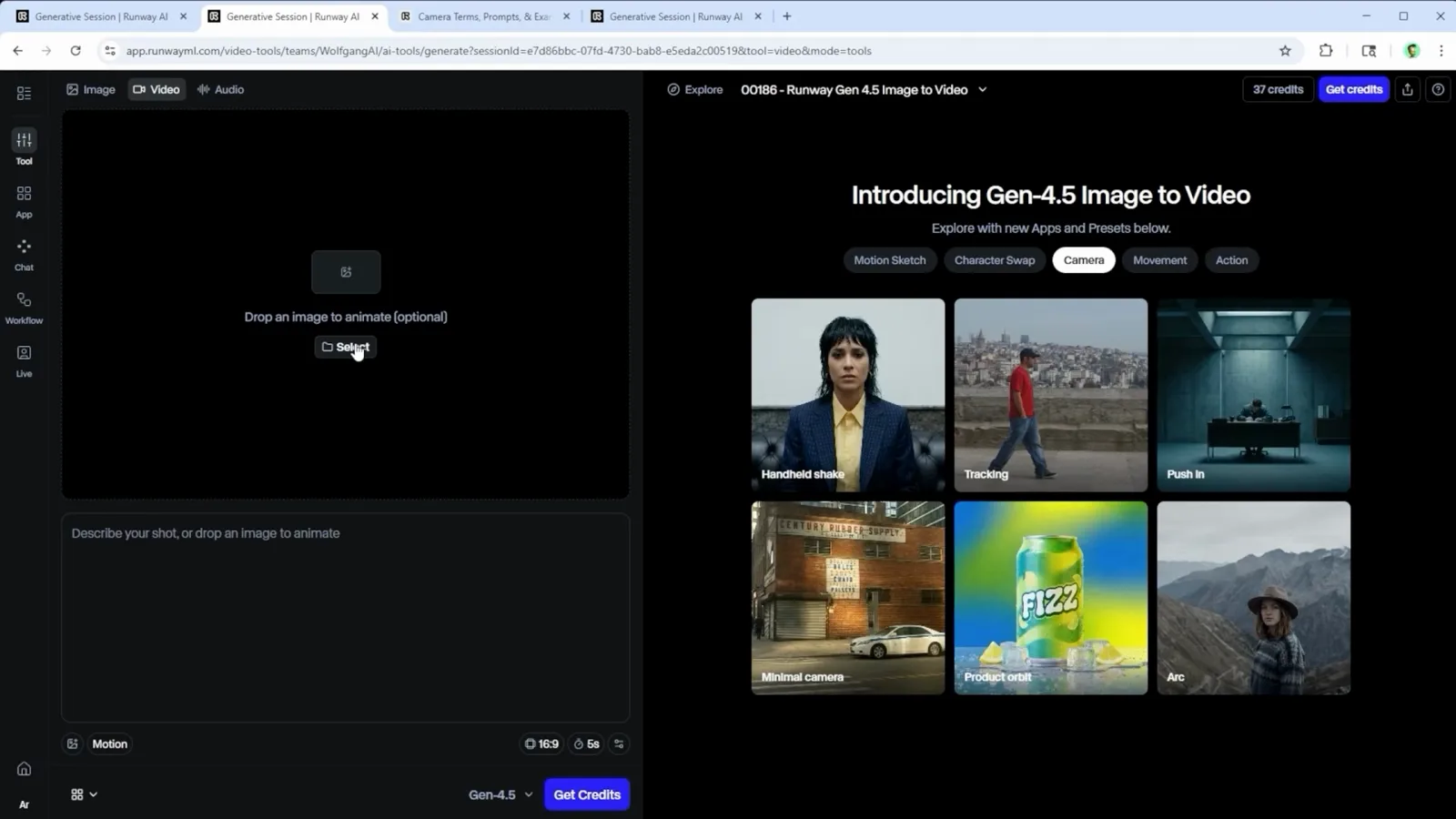
Task: Toggle the Motion option chip
Action: tap(109, 743)
